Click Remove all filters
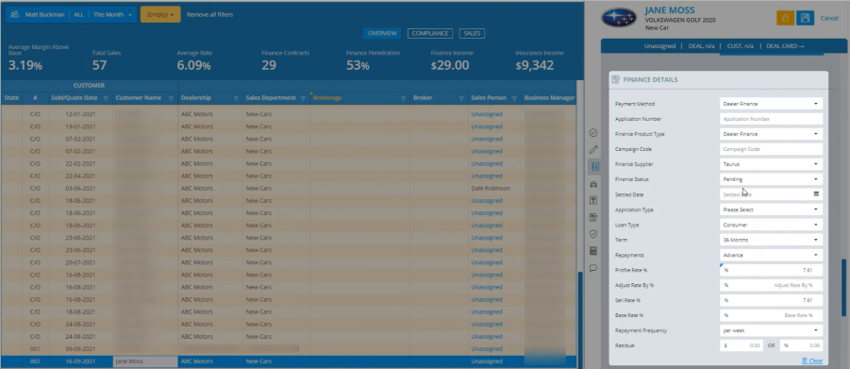 (x=210, y=15)
